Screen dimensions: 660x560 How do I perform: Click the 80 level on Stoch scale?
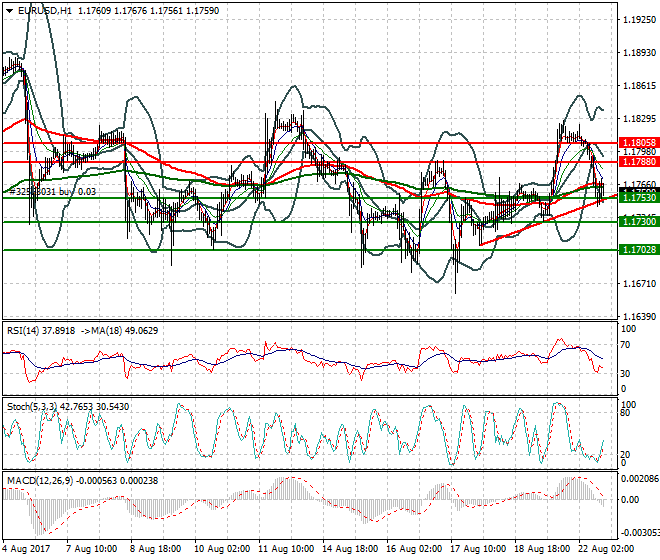(x=625, y=413)
